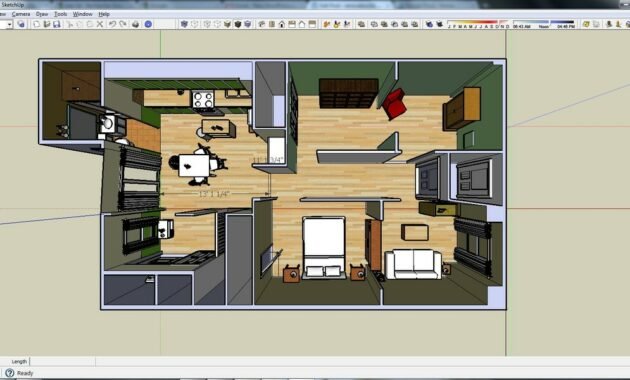The image size is (630, 380).
Task: Click the Redo arrow icon
Action: coord(123,24)
